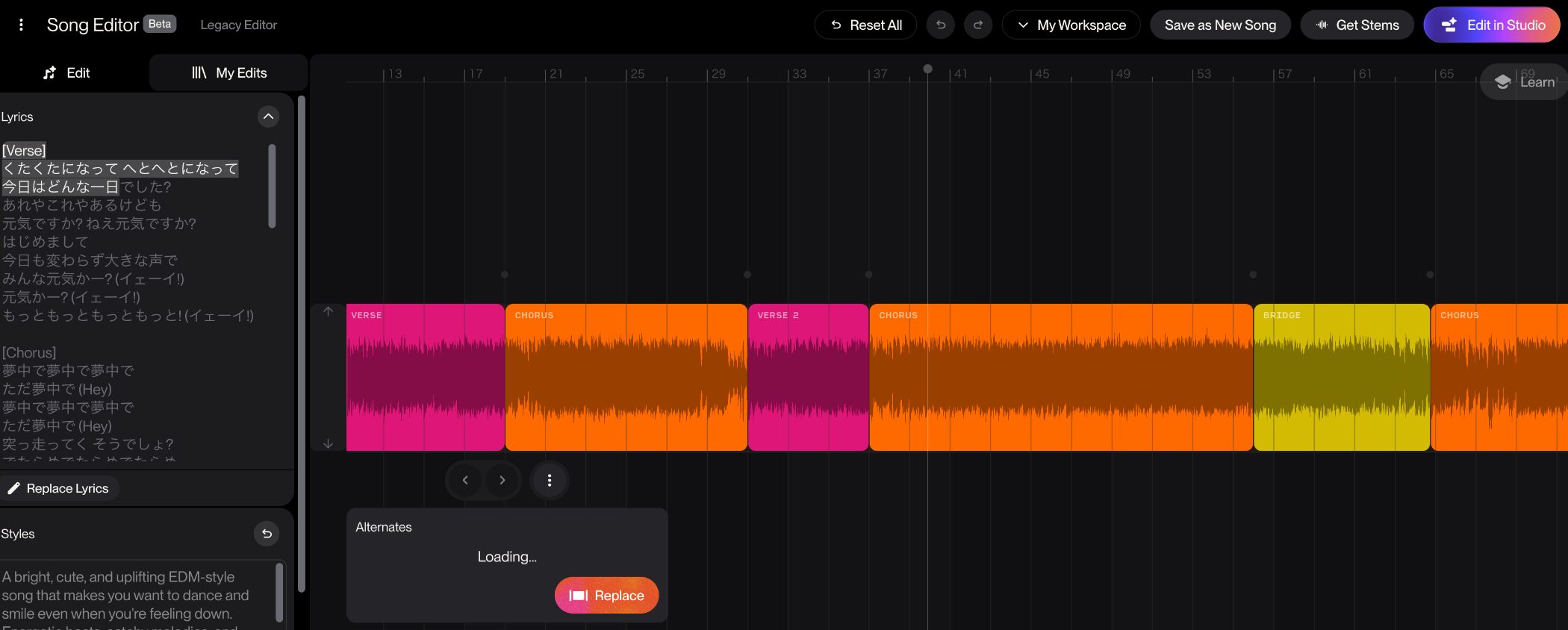Select the yellow Bridge section
1568x630 pixels.
(1341, 377)
